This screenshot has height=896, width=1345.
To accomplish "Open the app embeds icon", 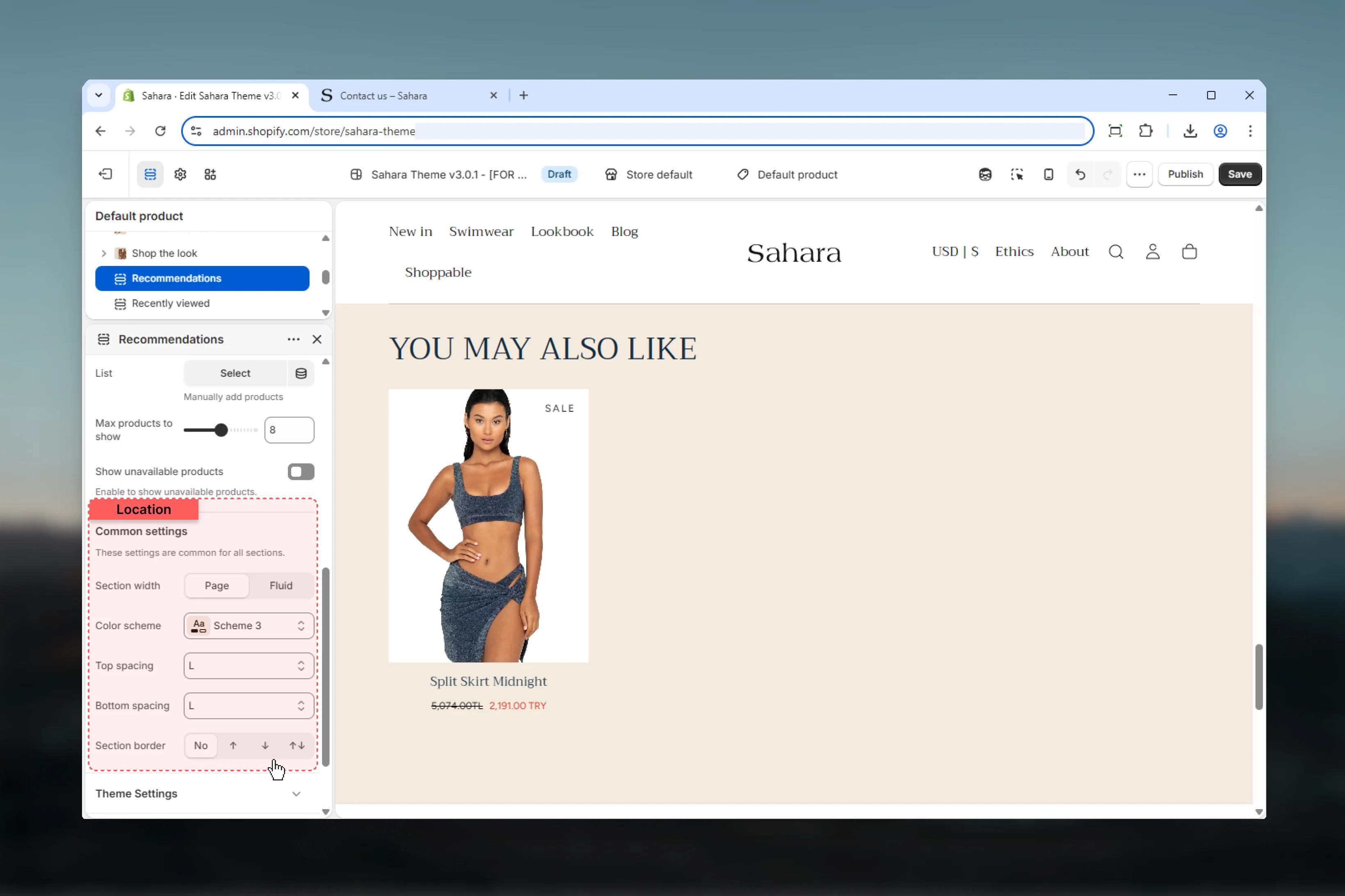I will point(210,174).
